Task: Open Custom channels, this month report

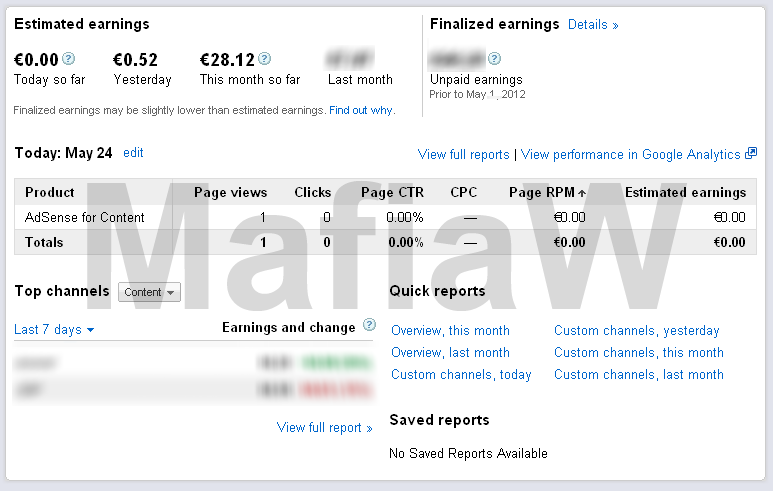Action: 638,353
